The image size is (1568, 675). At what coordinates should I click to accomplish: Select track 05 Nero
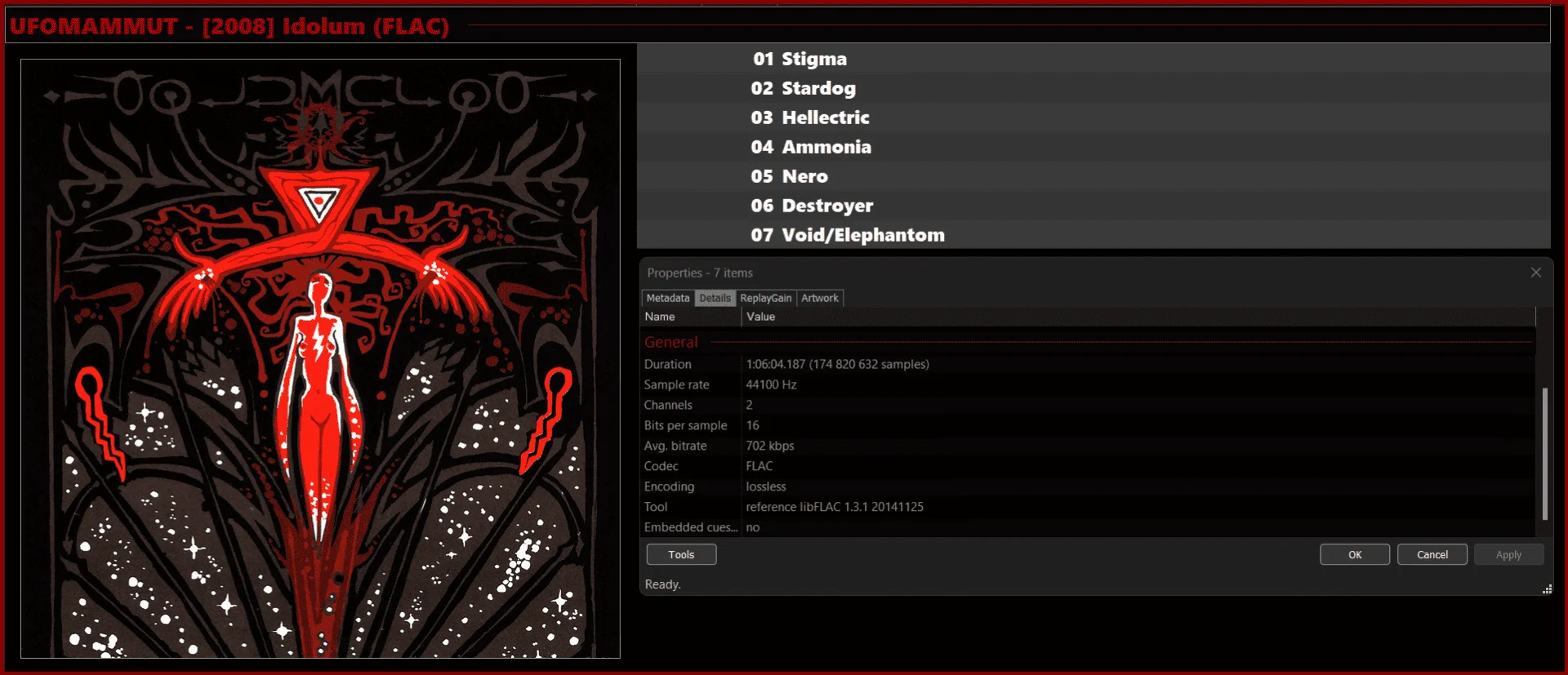[x=1094, y=176]
